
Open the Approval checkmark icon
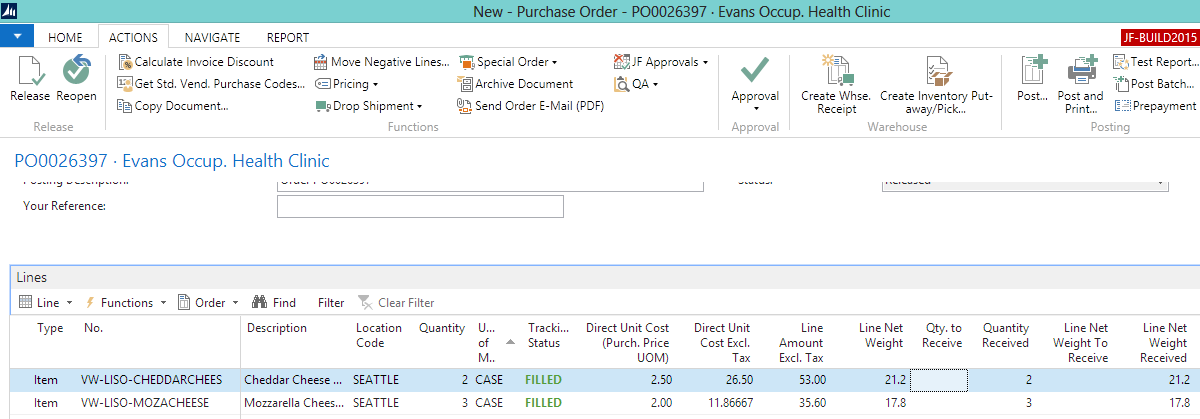tap(755, 72)
